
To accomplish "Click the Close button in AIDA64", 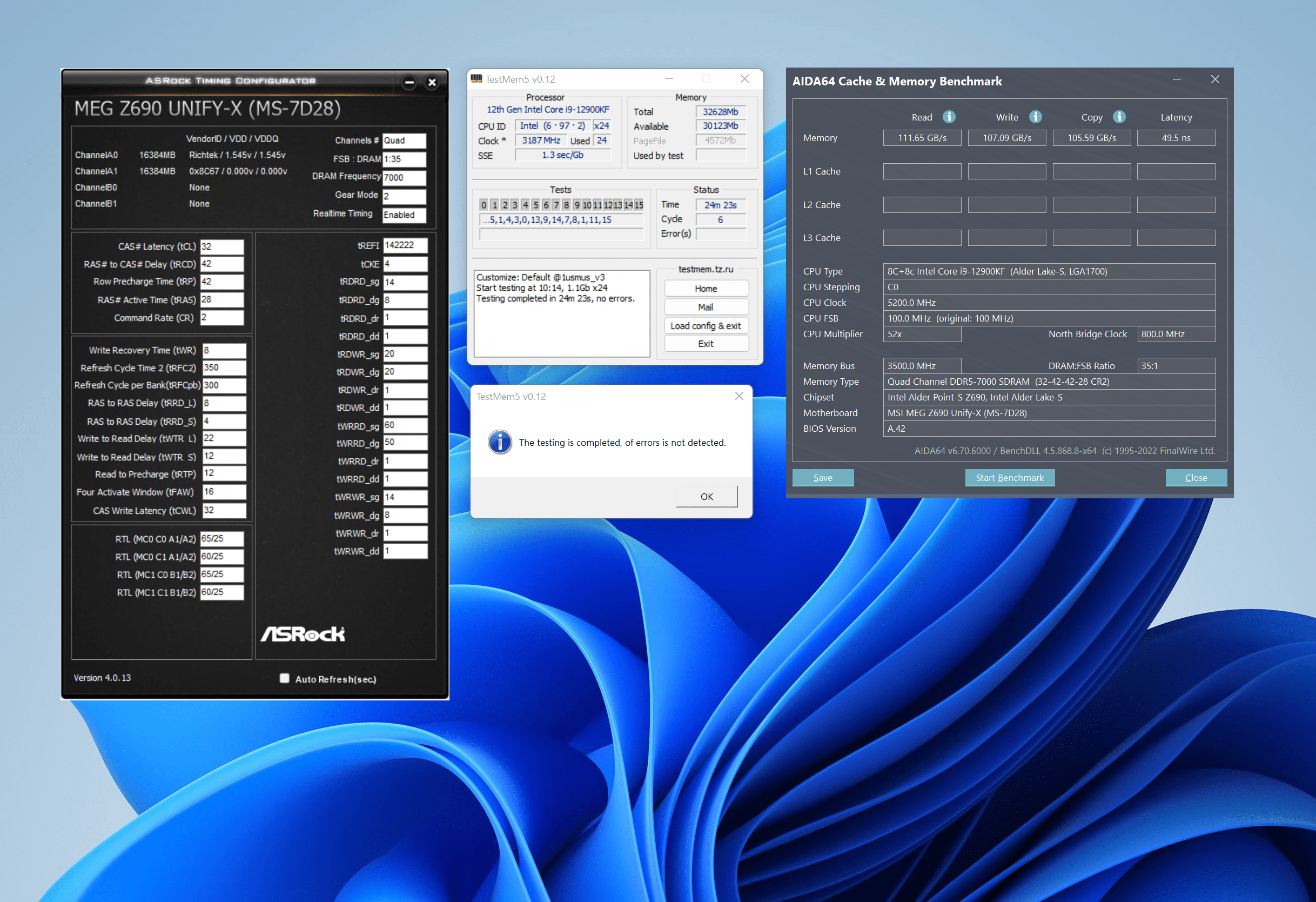I will click(x=1196, y=478).
